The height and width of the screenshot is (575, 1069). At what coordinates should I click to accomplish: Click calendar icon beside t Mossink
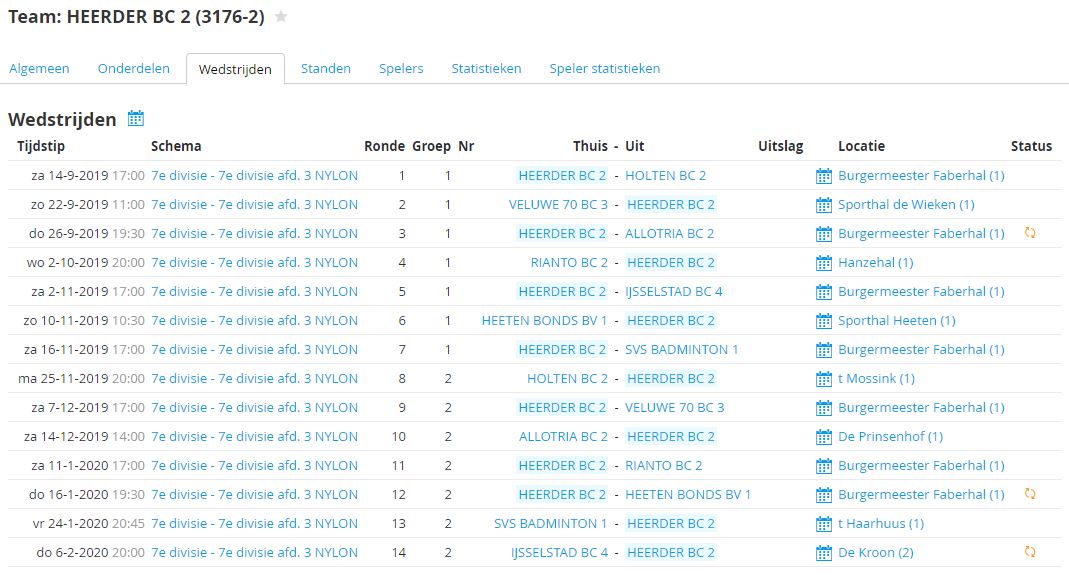click(824, 379)
